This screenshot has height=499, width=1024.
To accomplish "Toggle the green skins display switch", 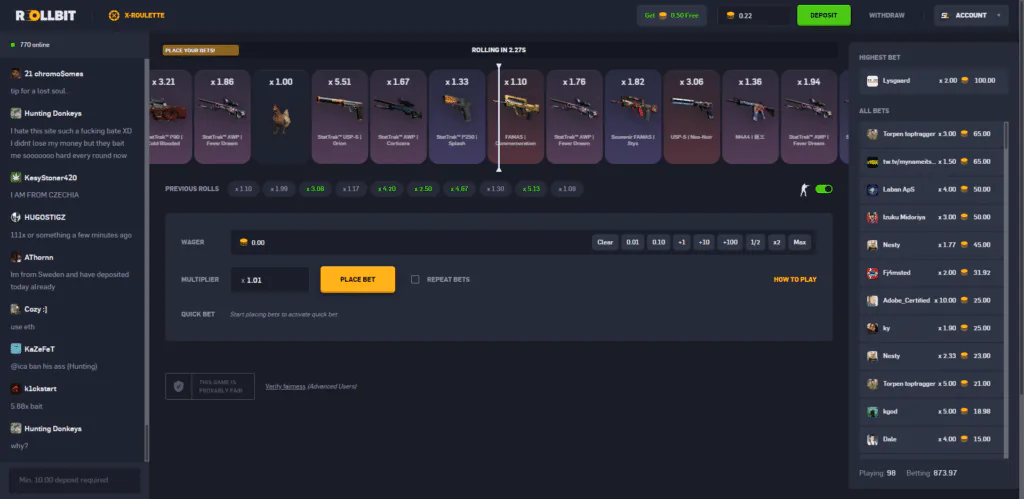I will coord(824,189).
